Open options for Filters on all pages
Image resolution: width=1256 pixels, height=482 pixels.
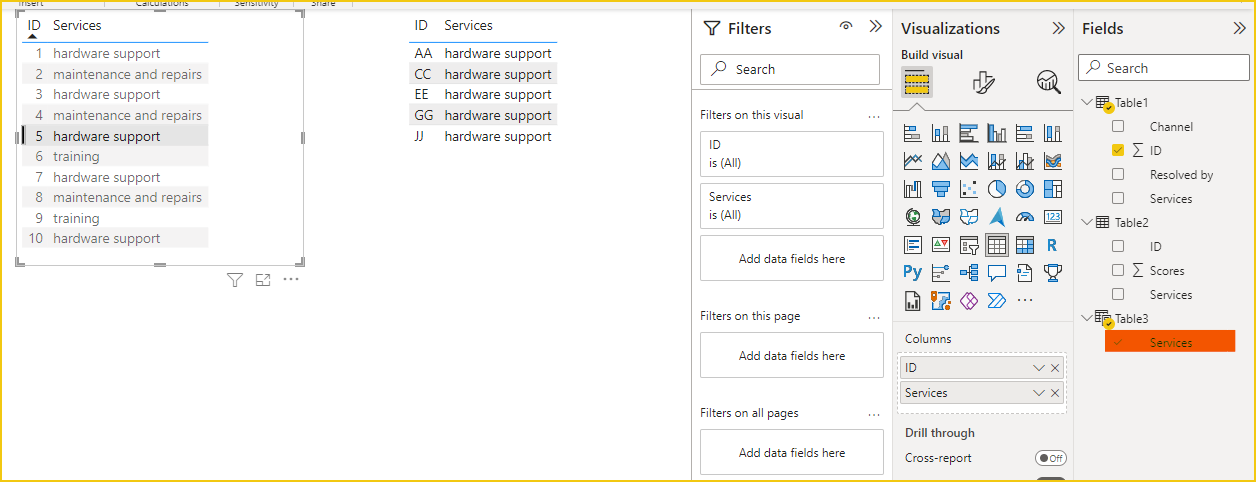[874, 414]
